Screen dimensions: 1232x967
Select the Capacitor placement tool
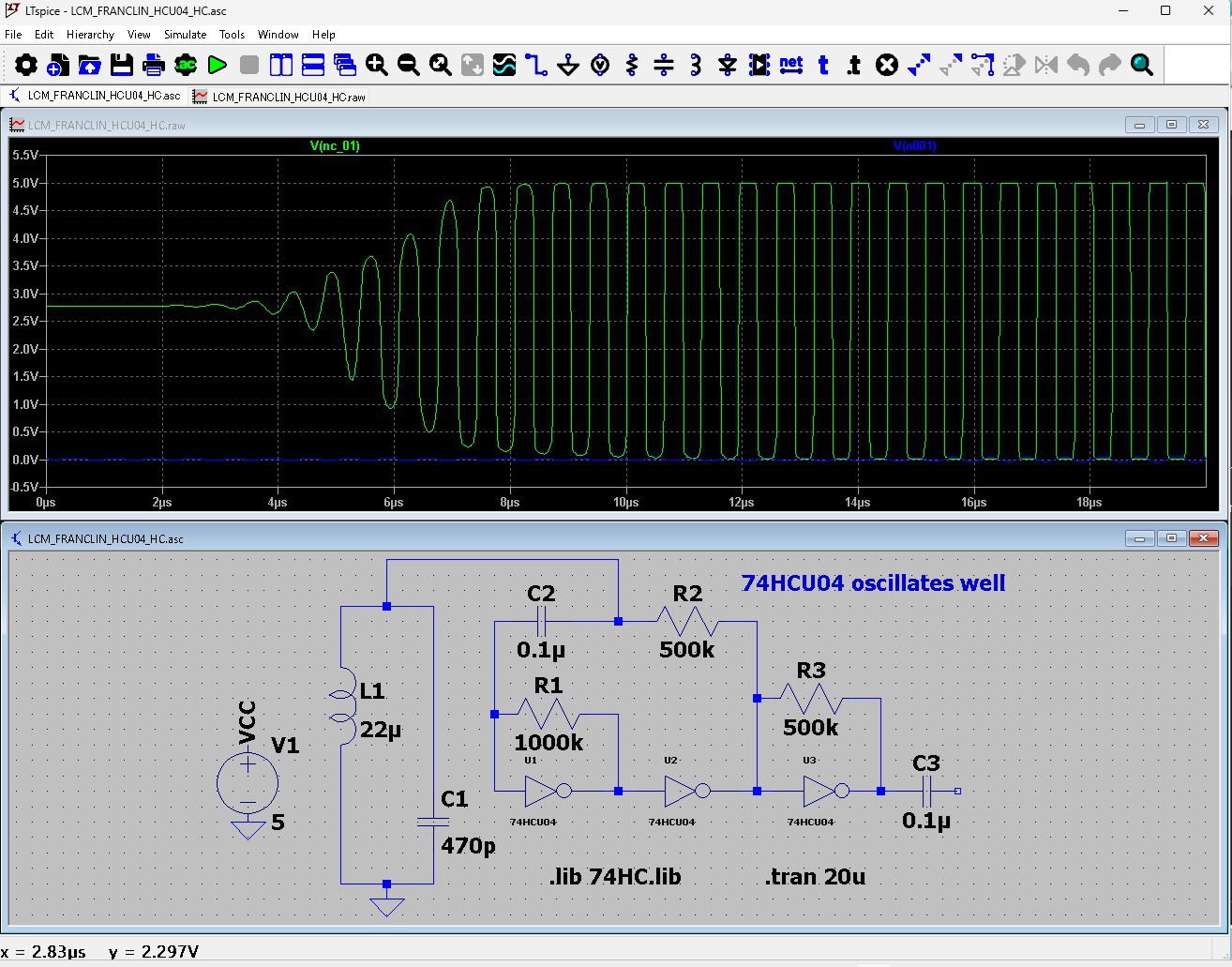(664, 65)
